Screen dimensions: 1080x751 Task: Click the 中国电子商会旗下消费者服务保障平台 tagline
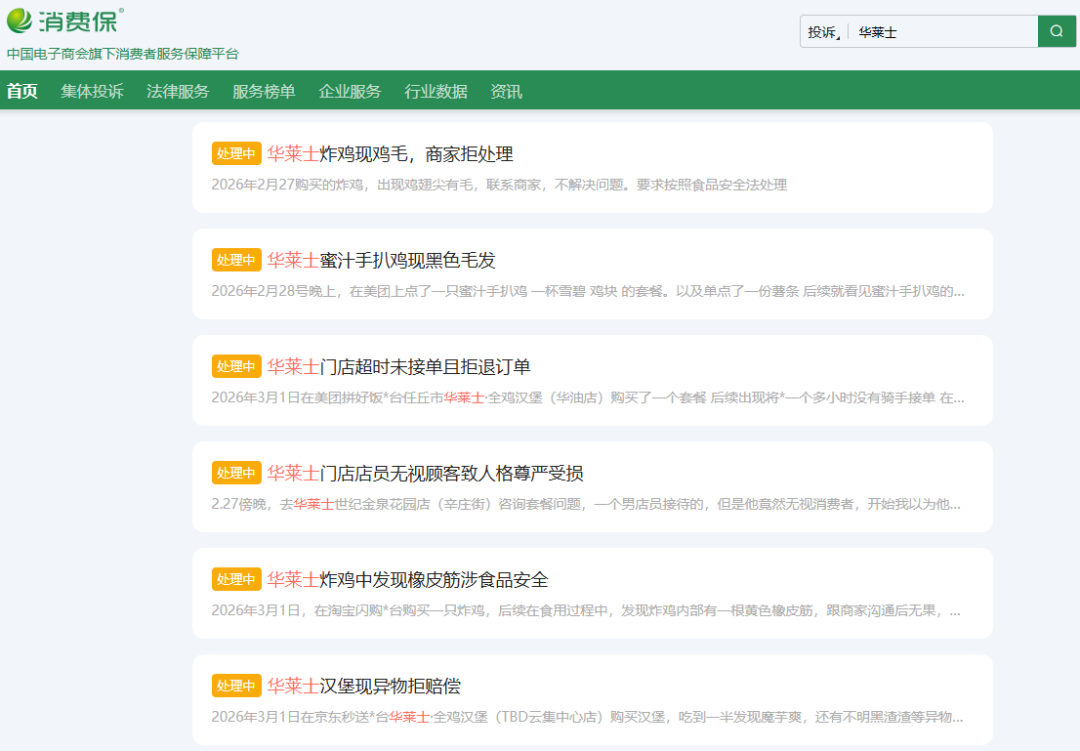[x=123, y=54]
